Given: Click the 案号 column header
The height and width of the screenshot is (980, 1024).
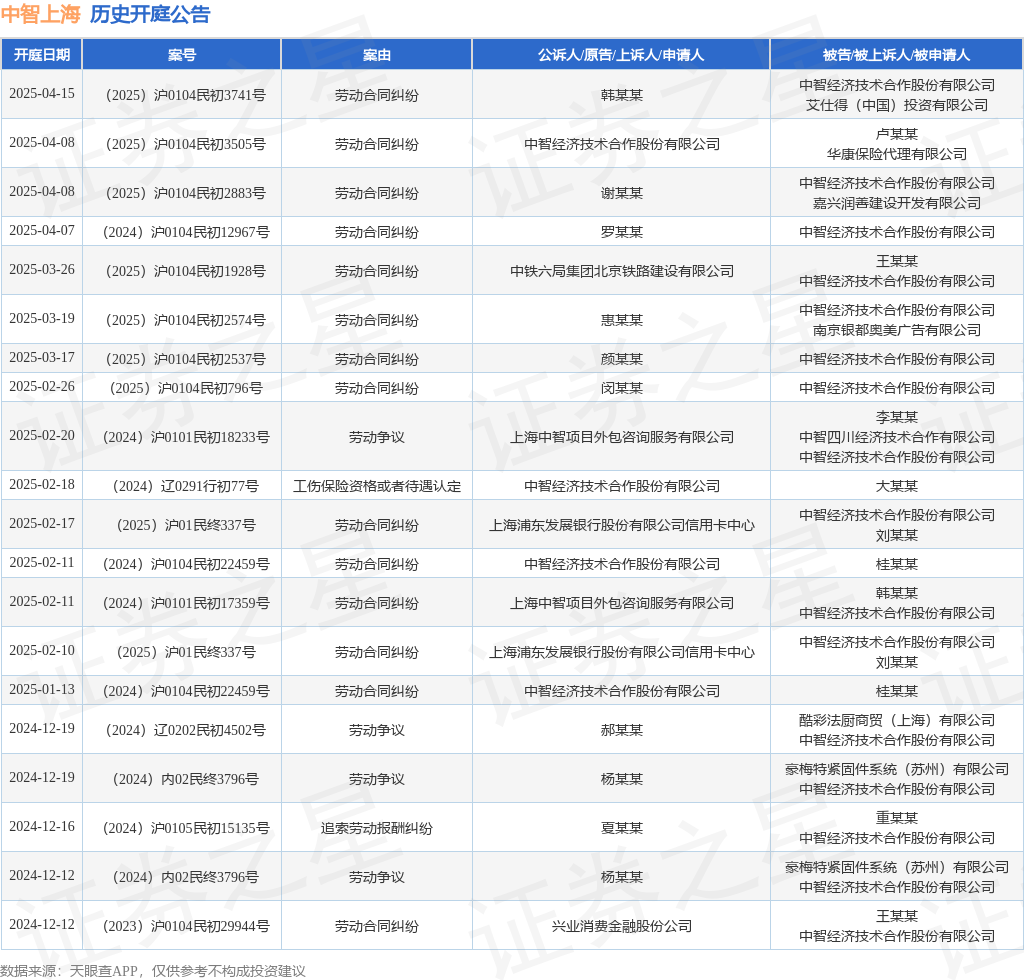Looking at the screenshot, I should pyautogui.click(x=182, y=55).
